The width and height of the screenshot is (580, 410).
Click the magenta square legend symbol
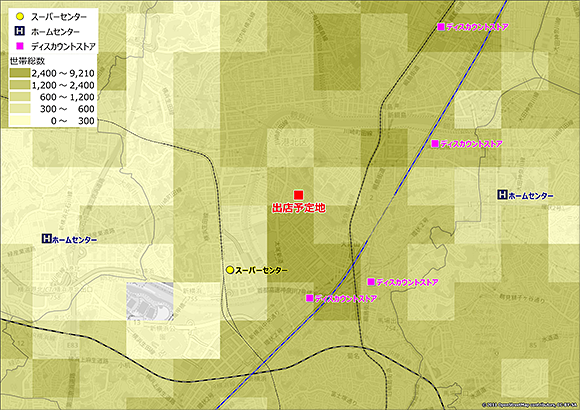(20, 46)
